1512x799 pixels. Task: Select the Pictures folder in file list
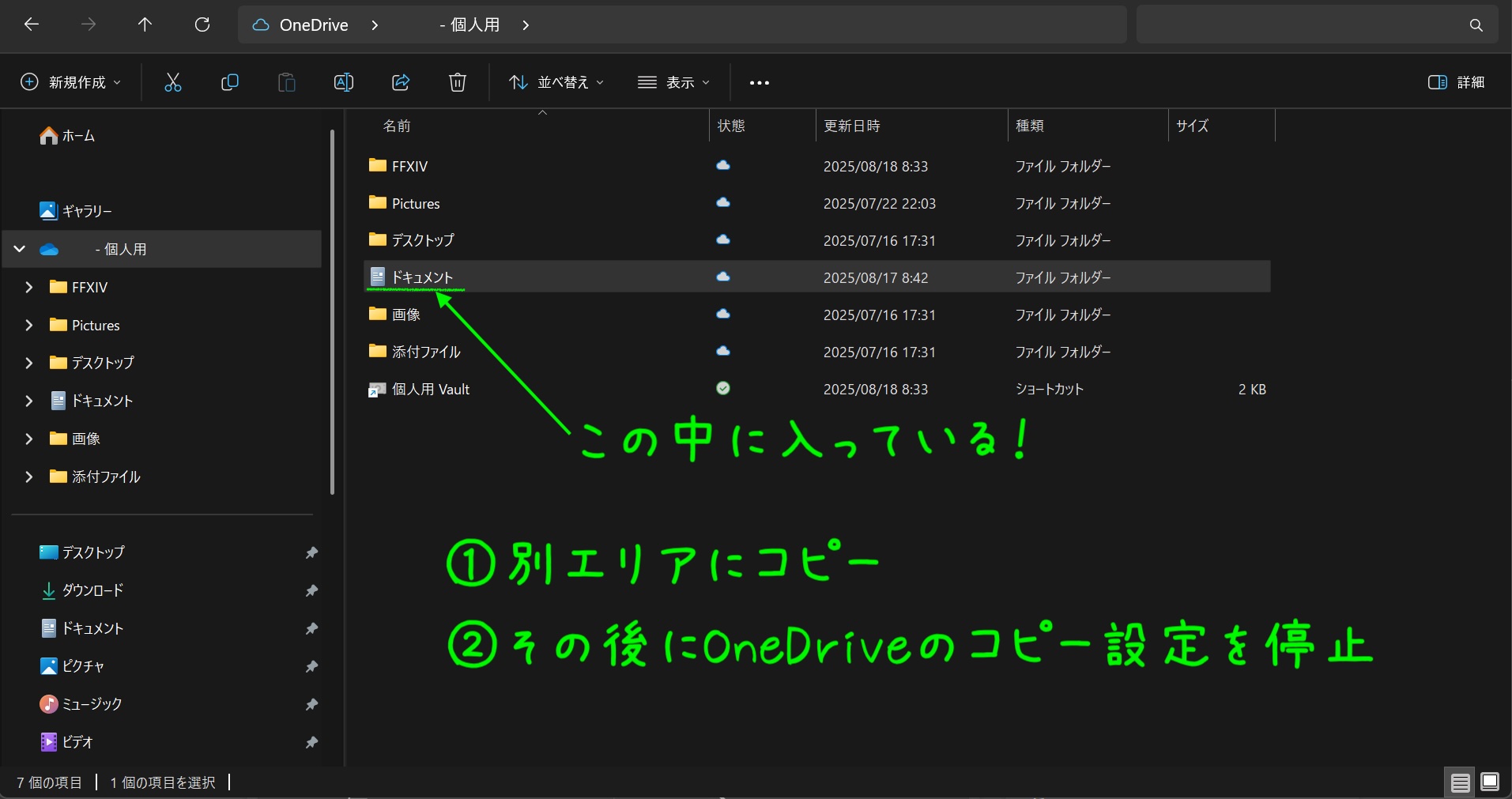pyautogui.click(x=817, y=203)
